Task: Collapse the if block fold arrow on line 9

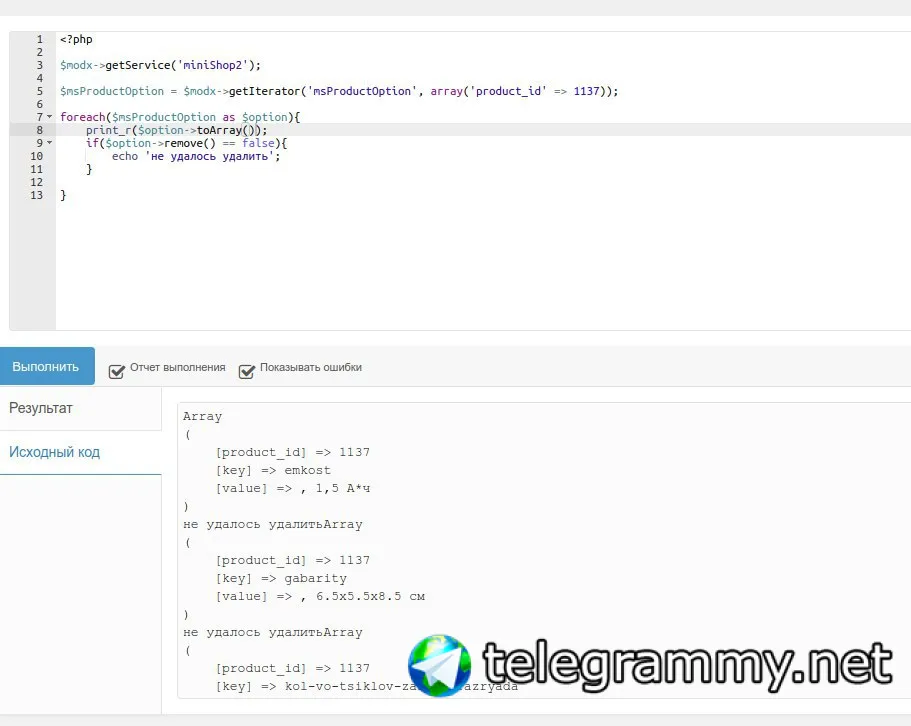Action: coord(50,143)
